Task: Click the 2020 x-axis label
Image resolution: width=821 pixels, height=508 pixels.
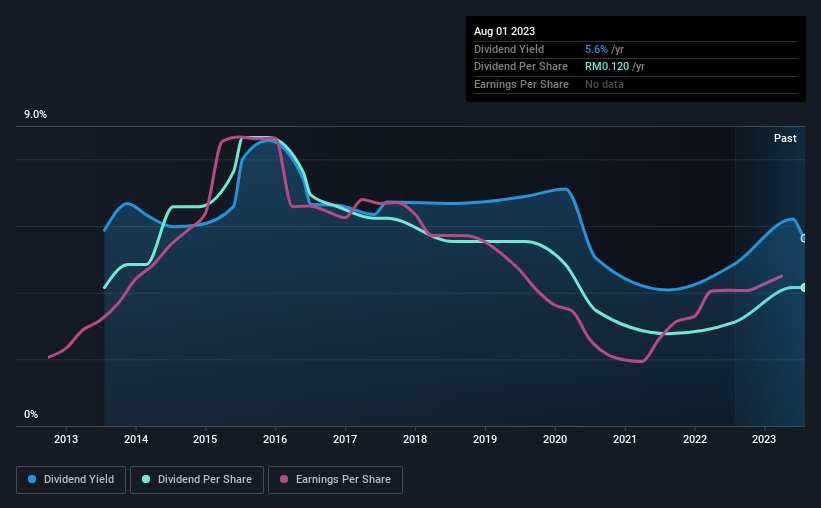Action: [555, 439]
